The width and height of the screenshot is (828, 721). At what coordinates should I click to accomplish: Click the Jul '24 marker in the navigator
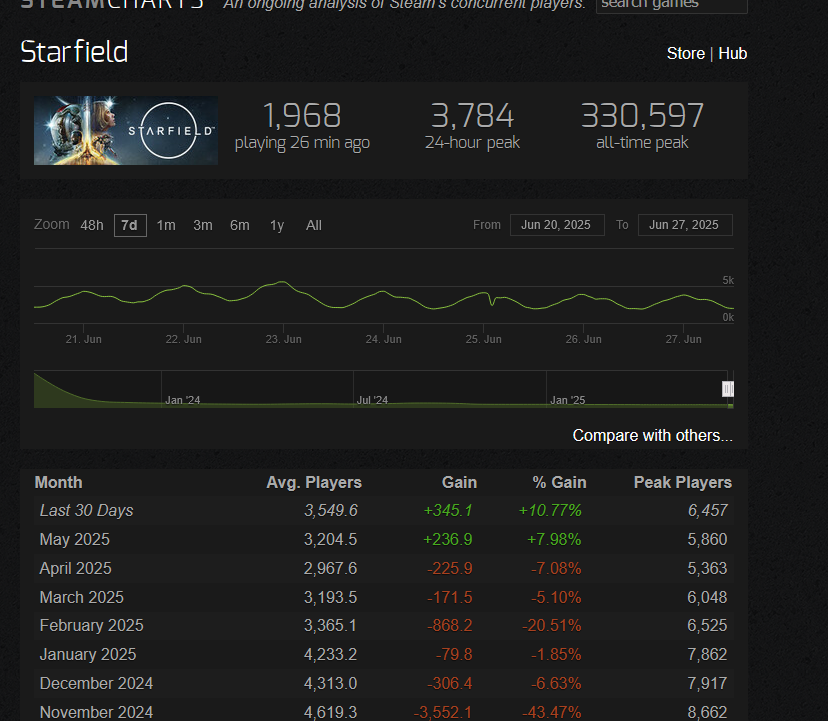click(372, 400)
